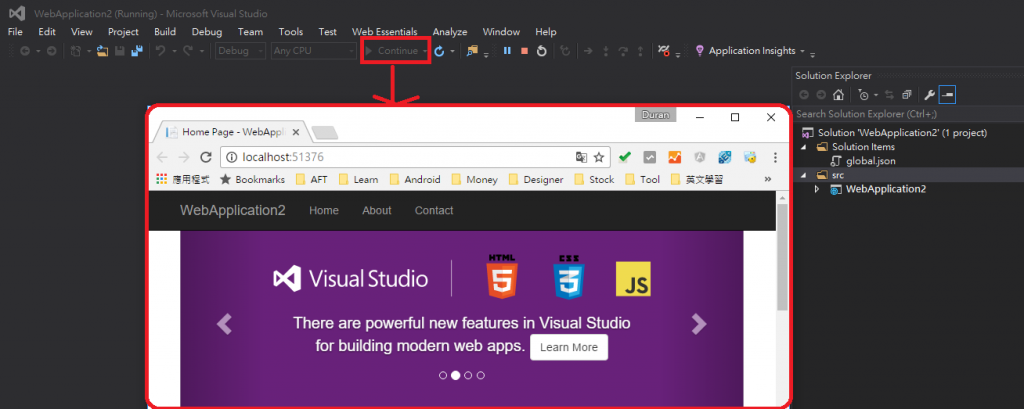Click the Duran profile button in Chrome
The image size is (1024, 409).
coord(655,115)
